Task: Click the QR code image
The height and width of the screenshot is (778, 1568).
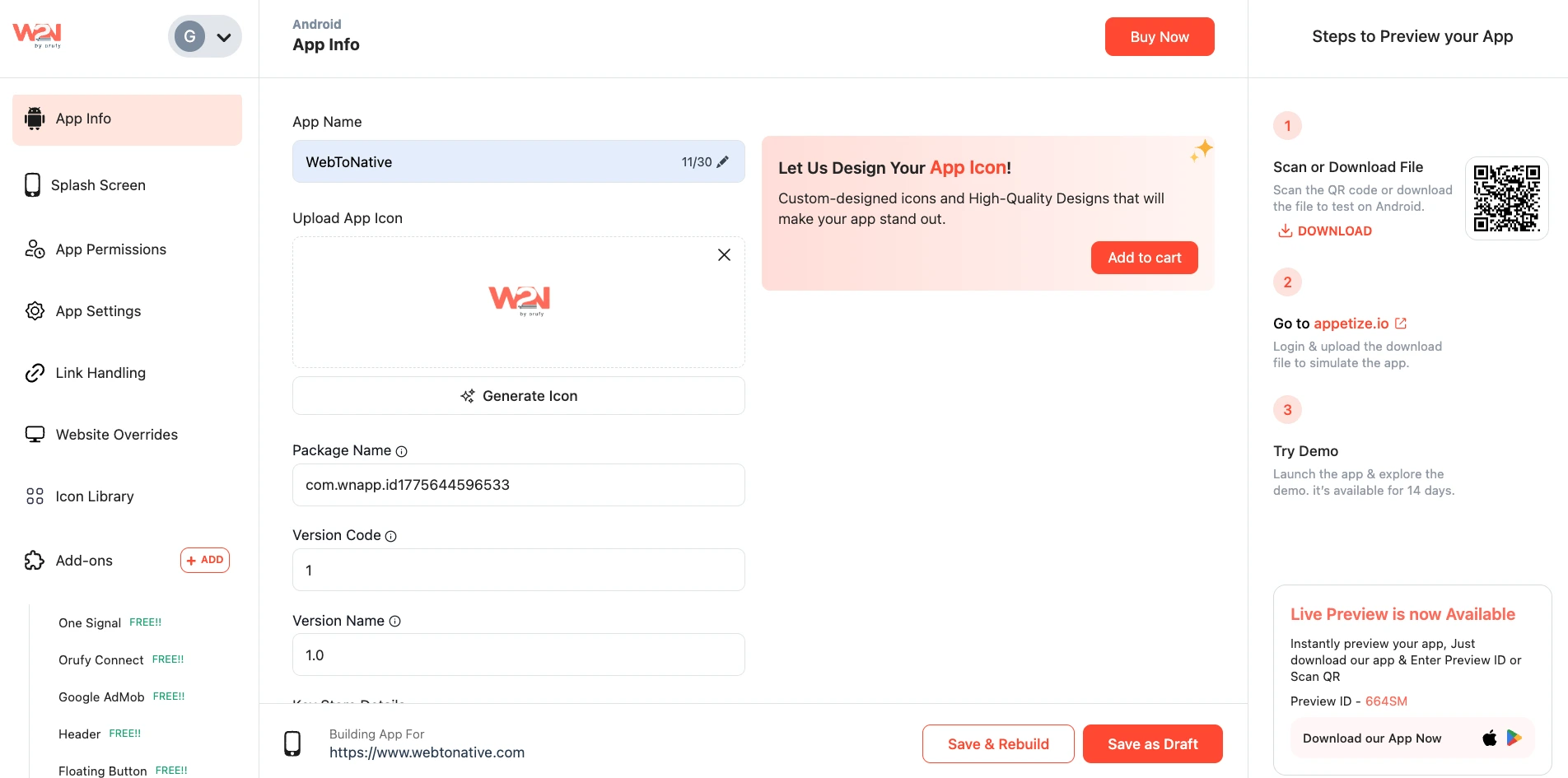Action: (x=1506, y=198)
